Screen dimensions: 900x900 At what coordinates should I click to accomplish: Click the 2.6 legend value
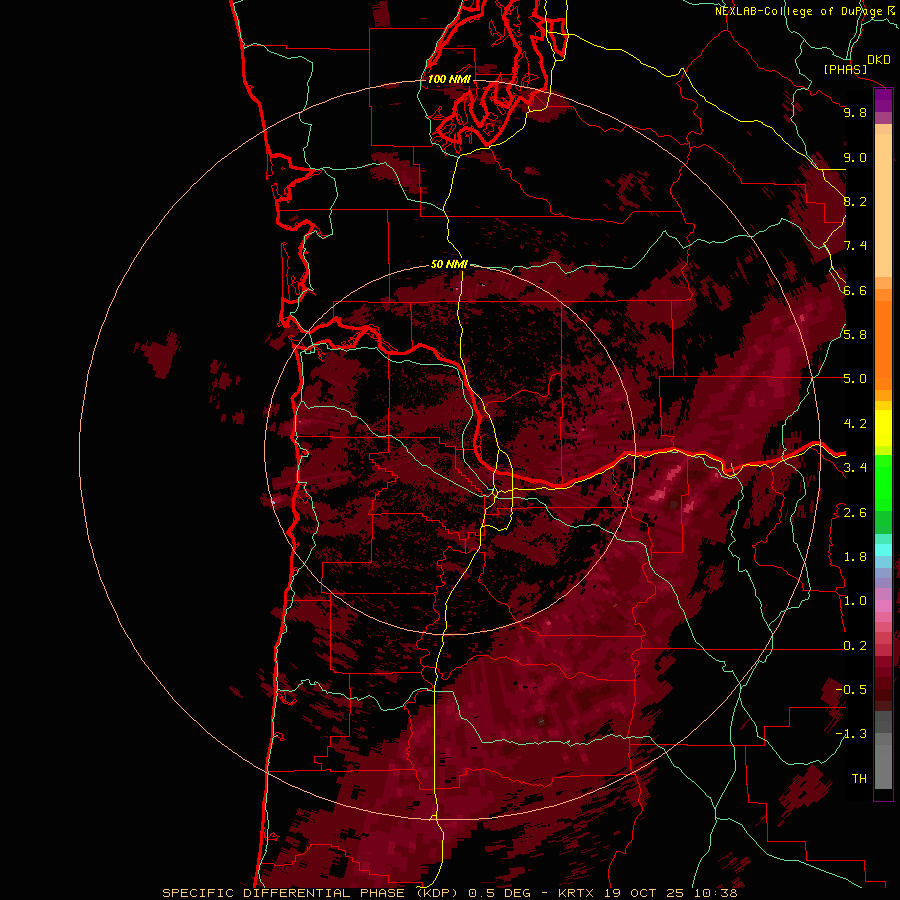(855, 513)
